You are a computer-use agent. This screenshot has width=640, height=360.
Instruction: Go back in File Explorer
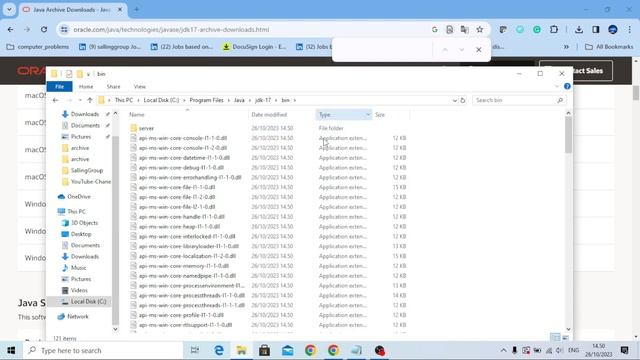point(56,100)
